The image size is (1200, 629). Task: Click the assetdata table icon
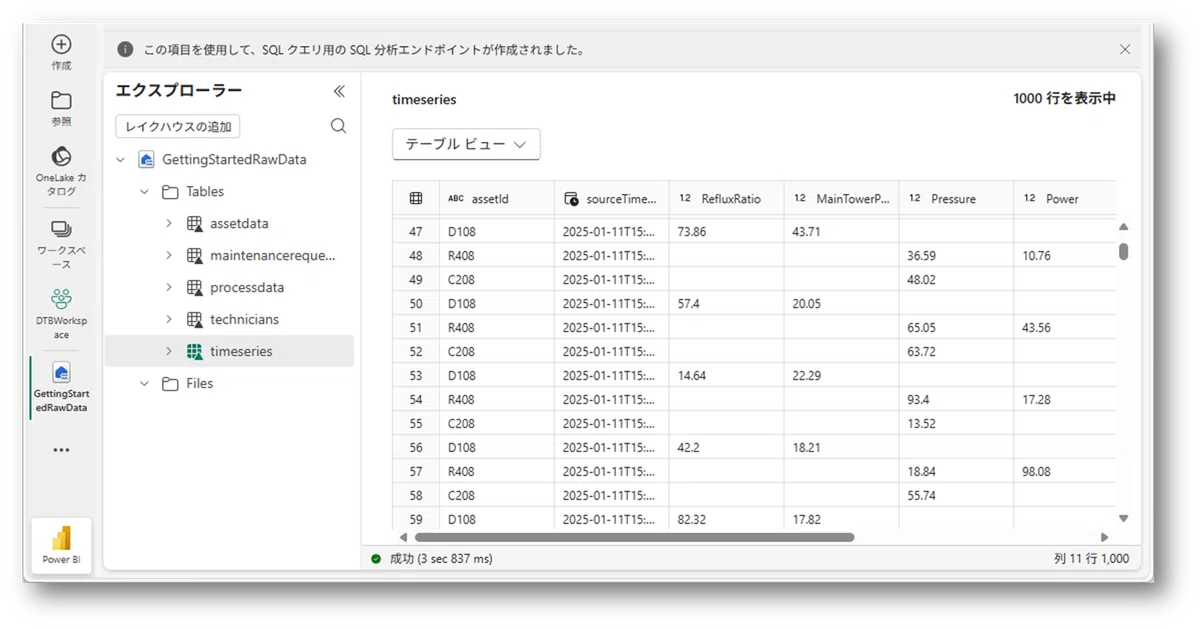pos(195,223)
